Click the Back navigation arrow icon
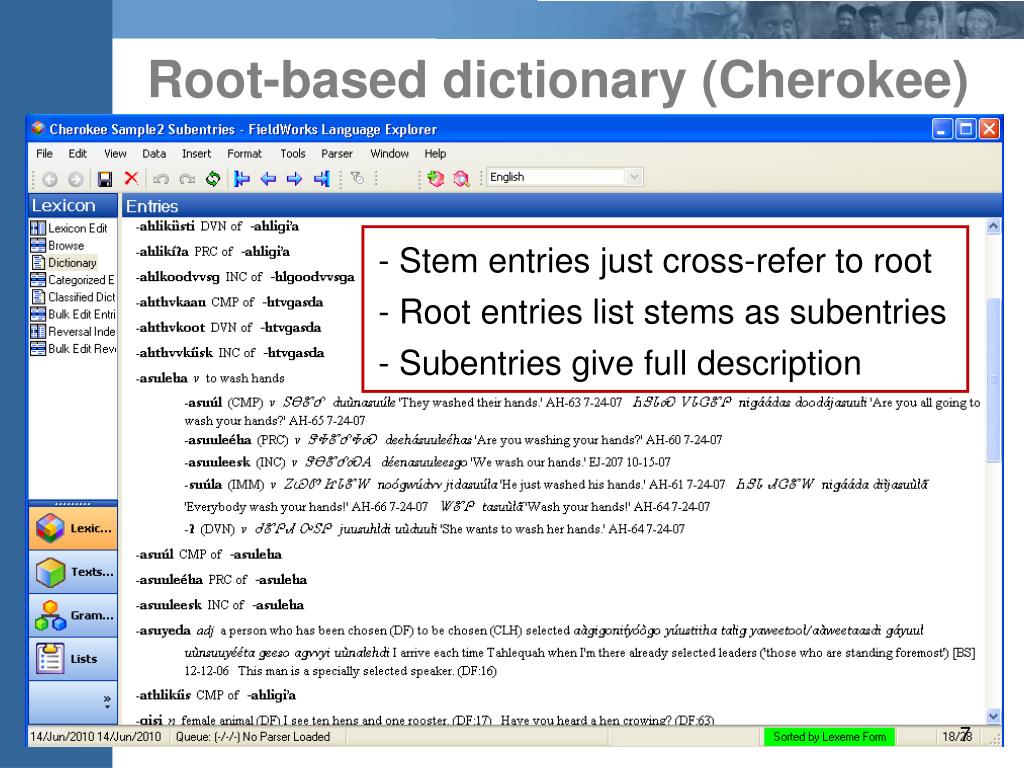Screen dimensions: 1024x768 50,178
